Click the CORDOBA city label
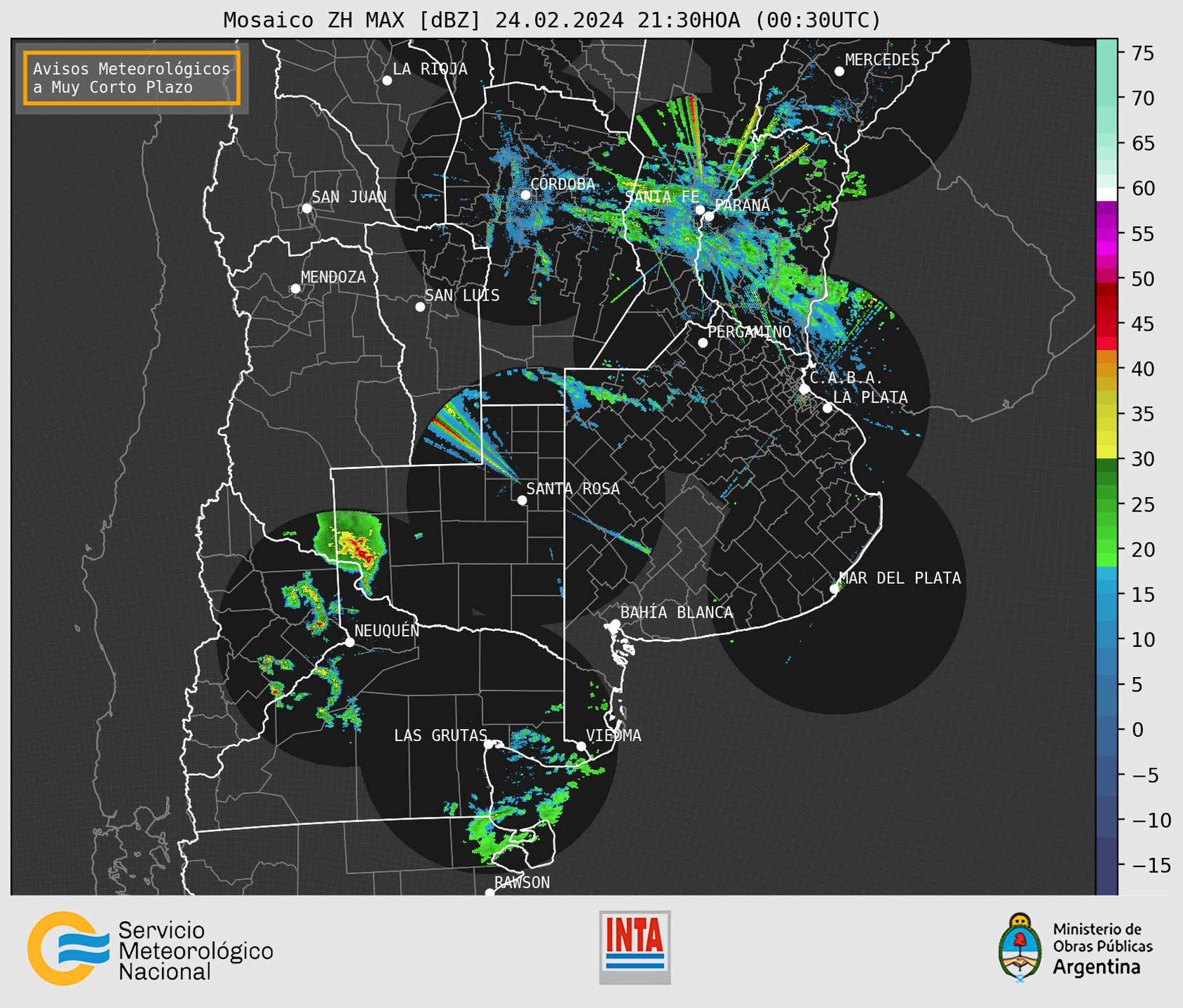 tap(563, 184)
